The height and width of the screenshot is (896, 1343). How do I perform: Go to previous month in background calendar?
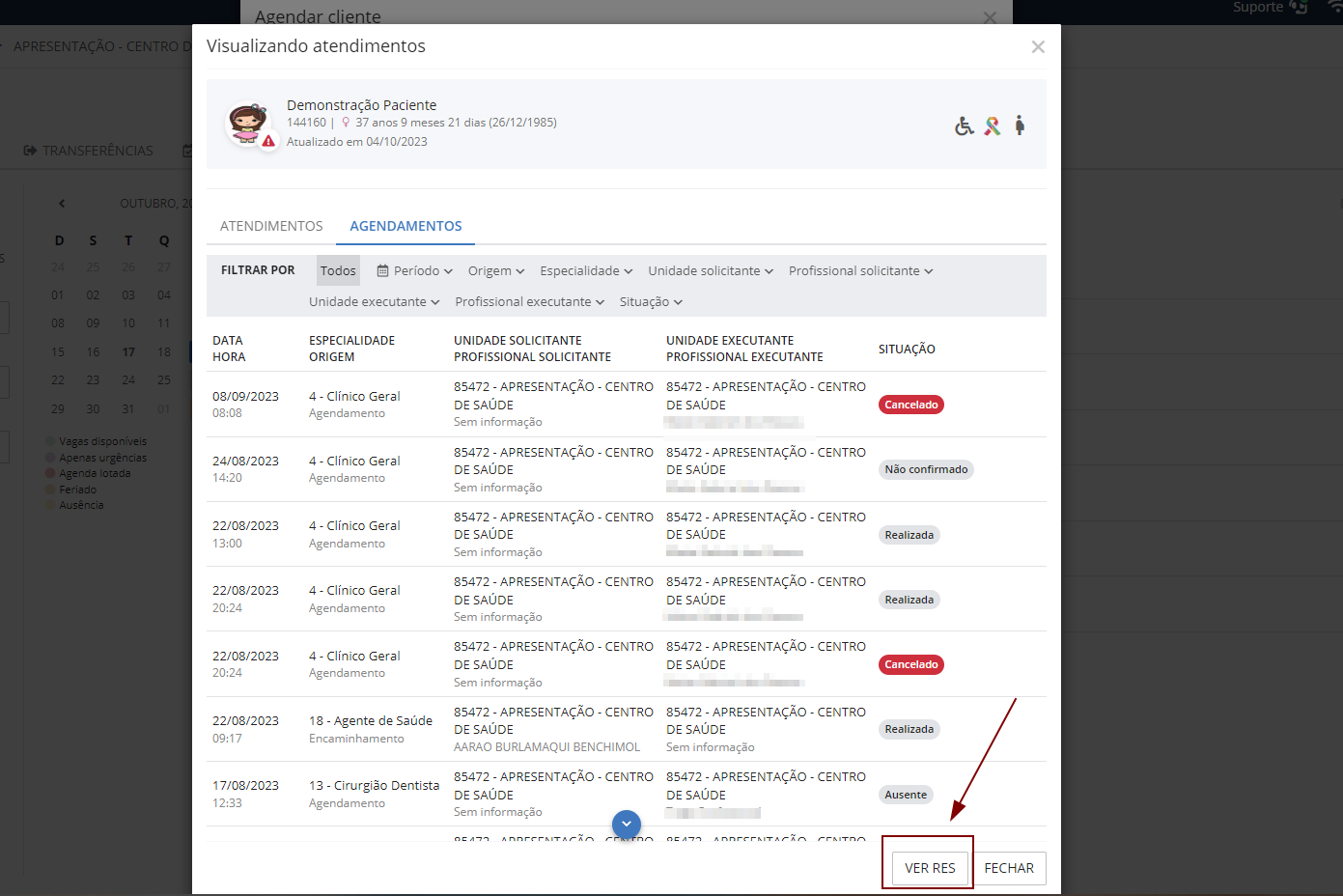pos(62,204)
